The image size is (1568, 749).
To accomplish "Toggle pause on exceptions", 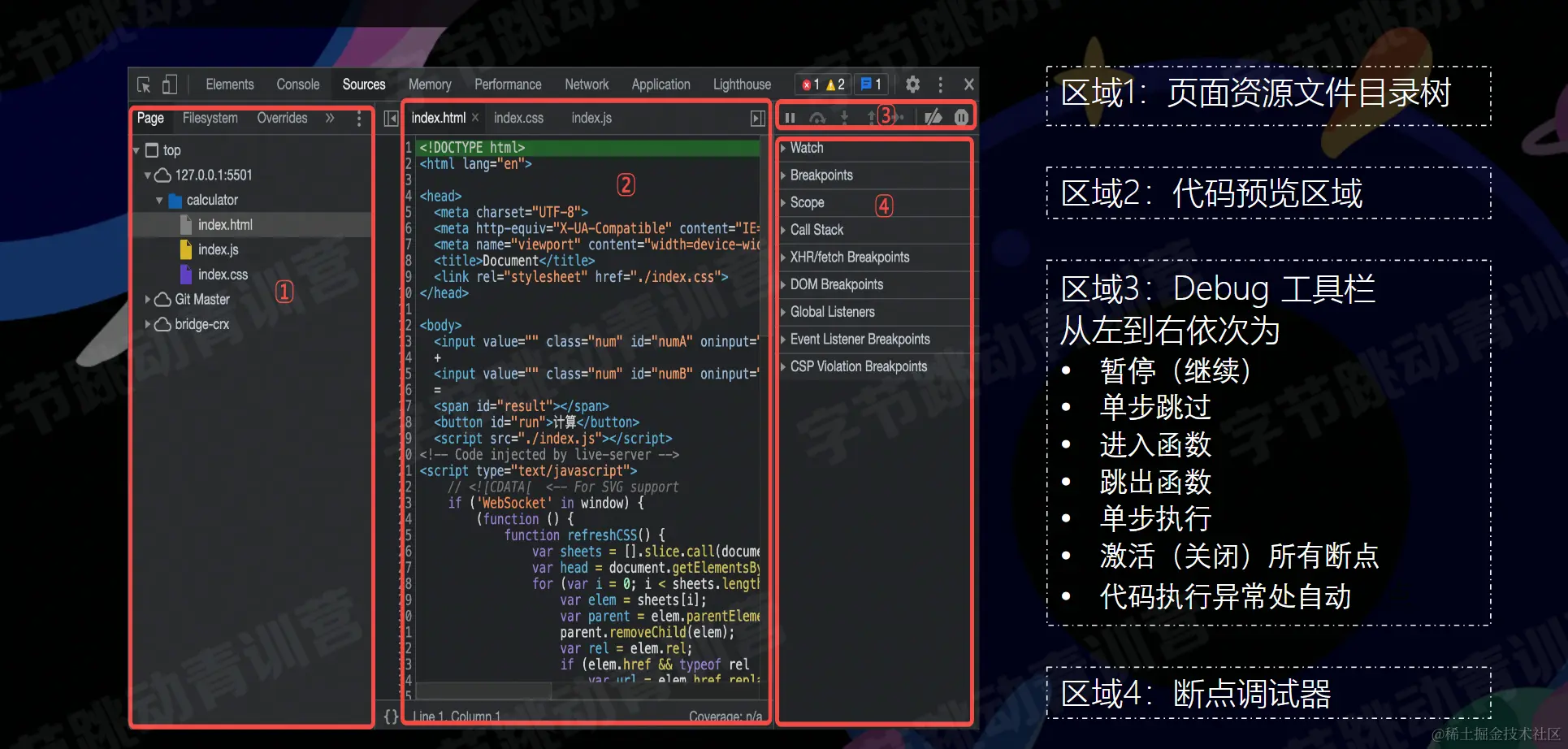I will pyautogui.click(x=961, y=117).
